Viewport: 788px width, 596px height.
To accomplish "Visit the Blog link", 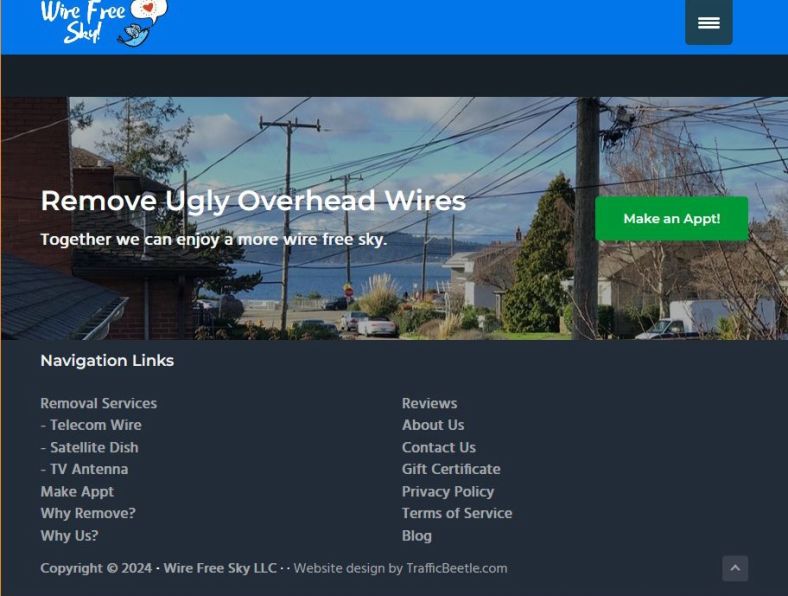I will [417, 536].
